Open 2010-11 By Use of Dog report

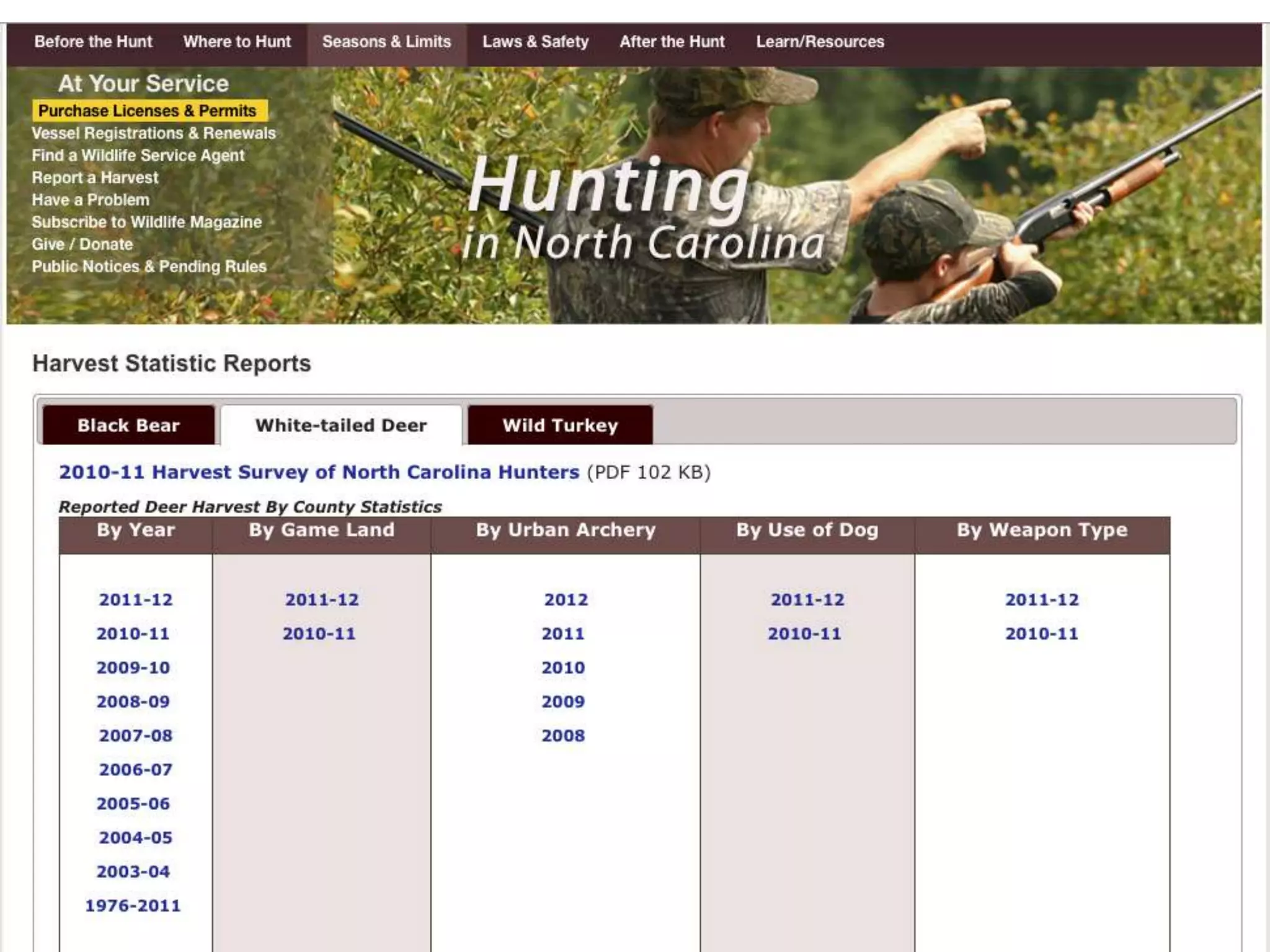coord(804,633)
